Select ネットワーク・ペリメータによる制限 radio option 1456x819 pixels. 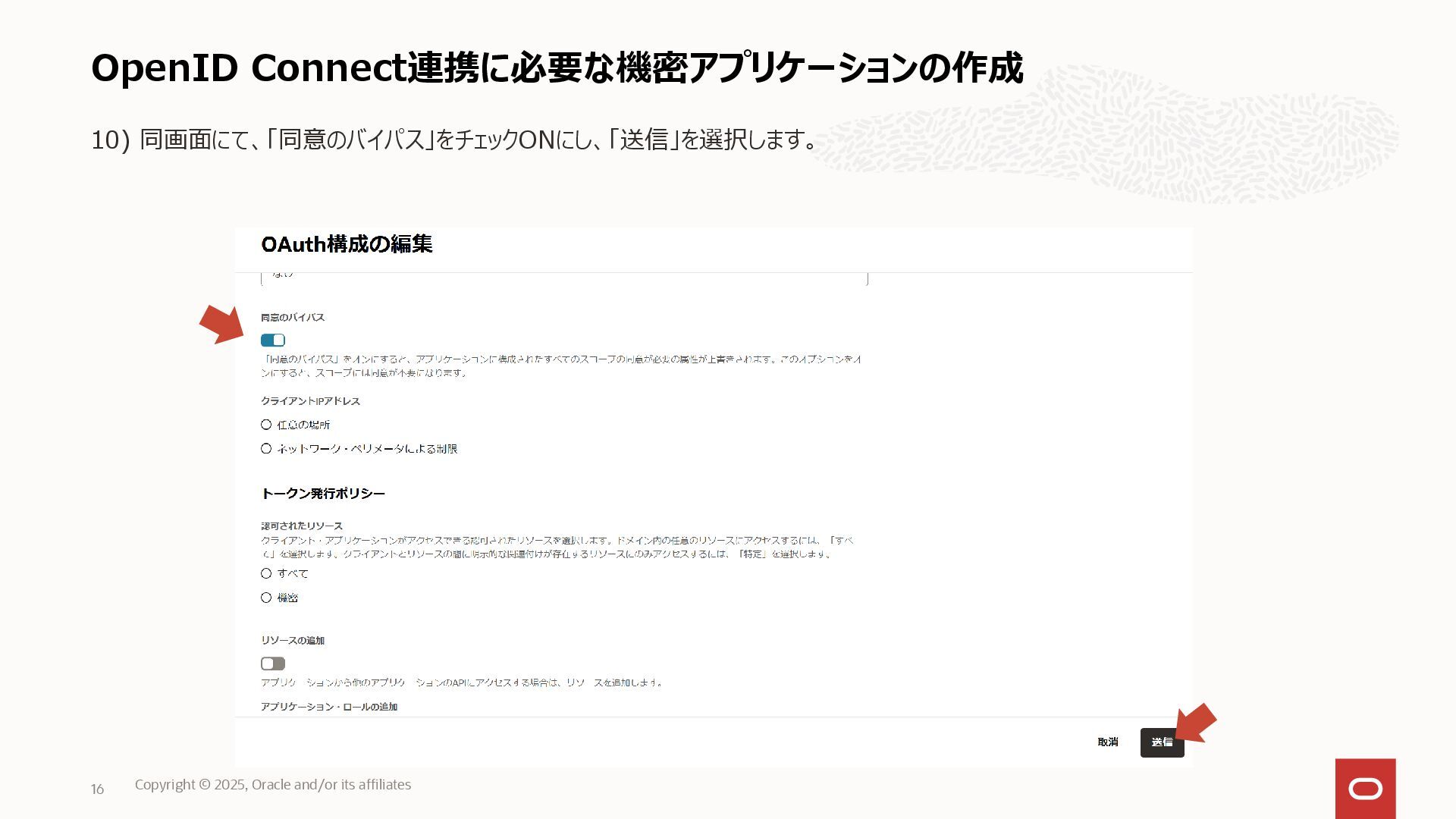click(266, 449)
